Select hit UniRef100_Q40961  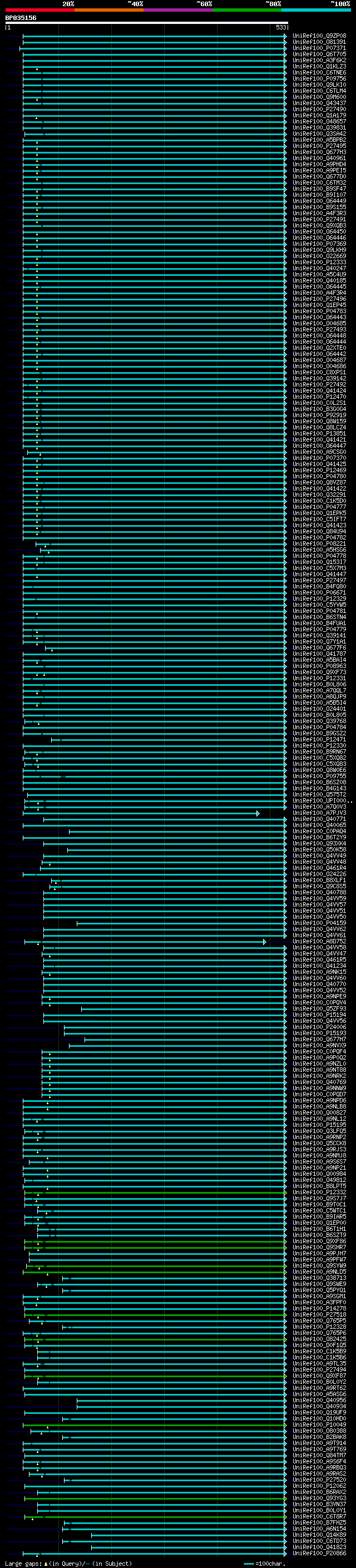[x=319, y=159]
